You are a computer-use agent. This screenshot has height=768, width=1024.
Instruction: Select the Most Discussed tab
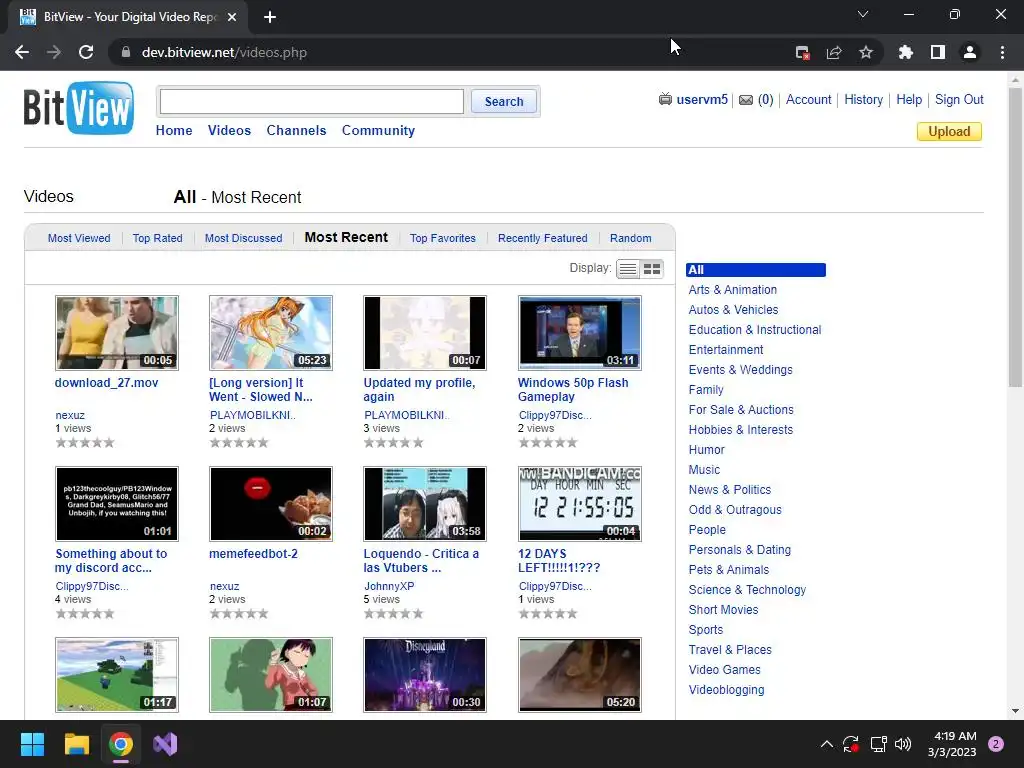(x=244, y=238)
